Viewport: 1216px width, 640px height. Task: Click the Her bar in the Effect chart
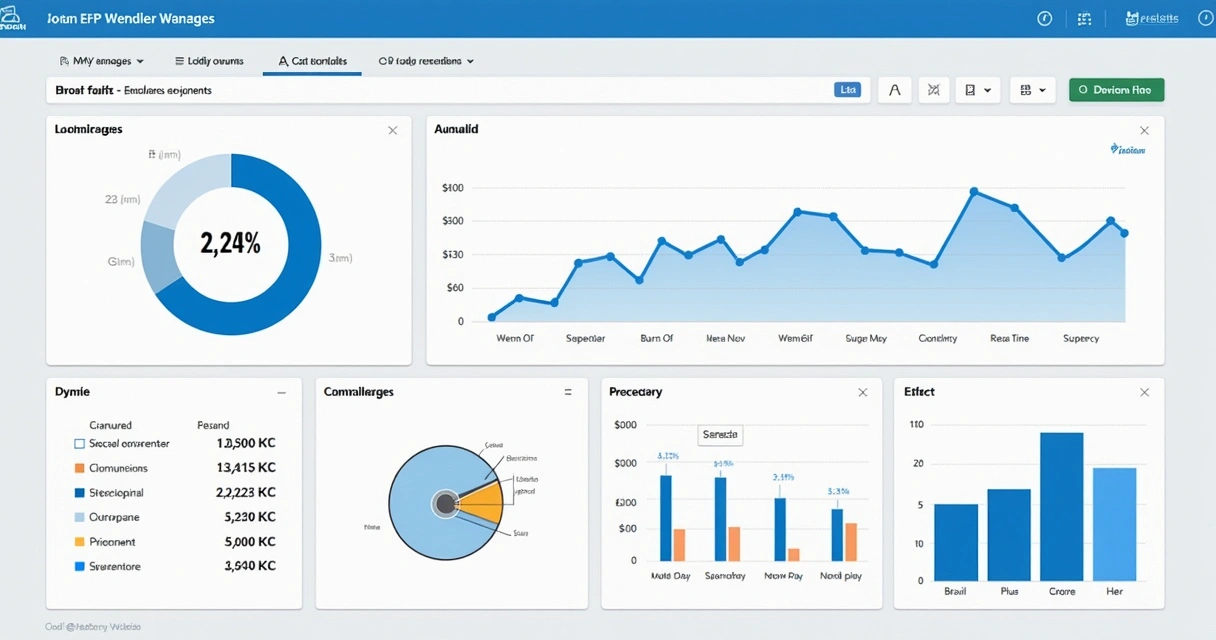pyautogui.click(x=1115, y=524)
